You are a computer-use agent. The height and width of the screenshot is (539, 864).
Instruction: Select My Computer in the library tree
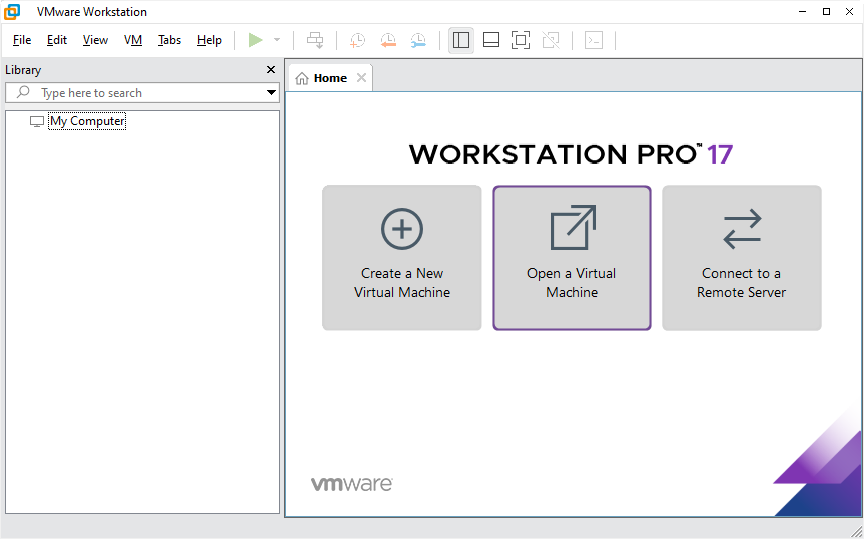coord(87,121)
